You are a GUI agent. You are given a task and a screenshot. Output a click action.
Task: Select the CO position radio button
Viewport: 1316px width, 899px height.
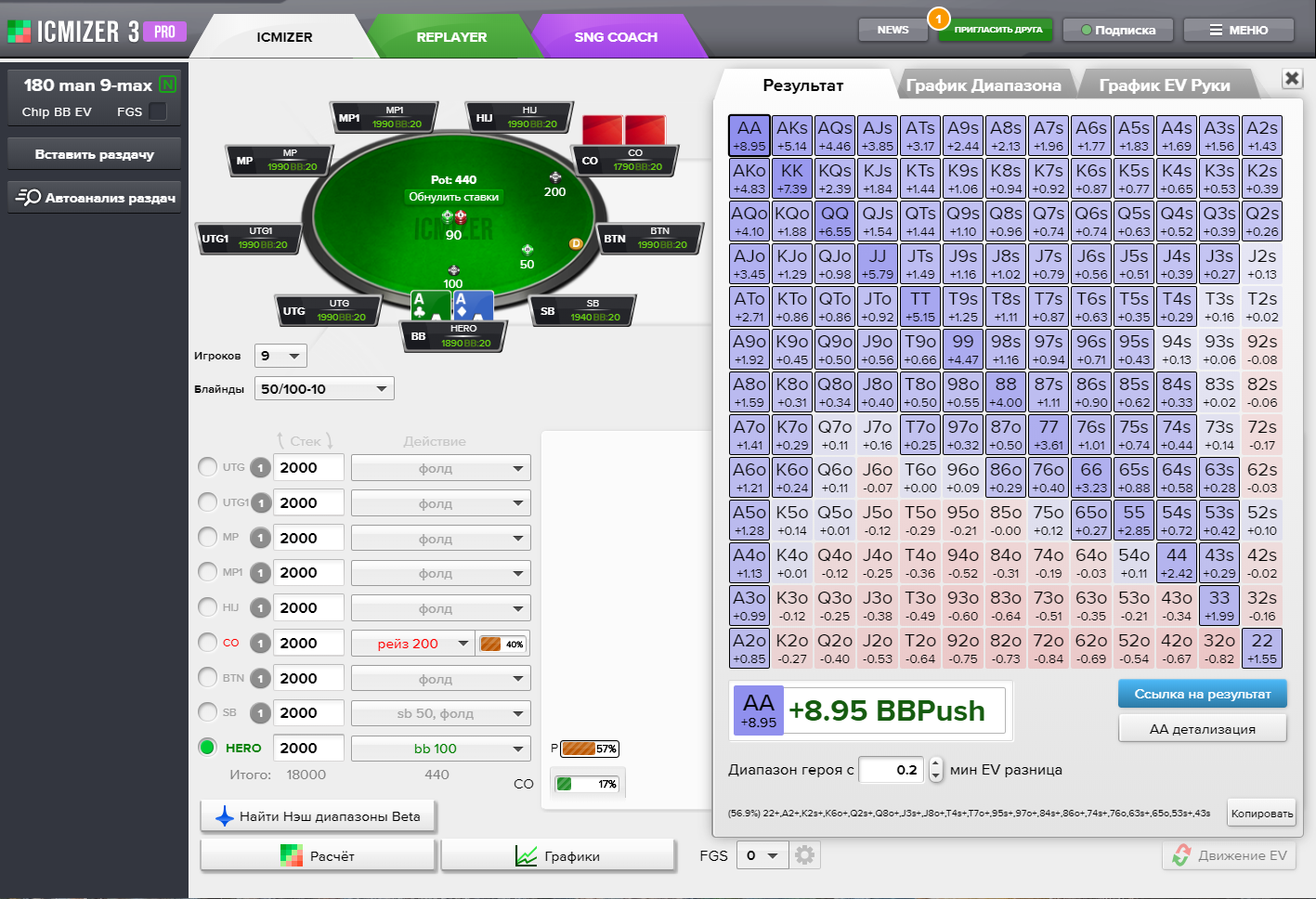pyautogui.click(x=208, y=642)
